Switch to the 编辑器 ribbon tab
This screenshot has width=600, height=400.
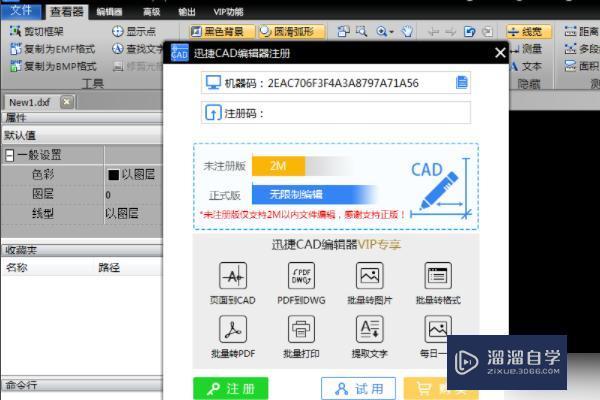coord(109,12)
